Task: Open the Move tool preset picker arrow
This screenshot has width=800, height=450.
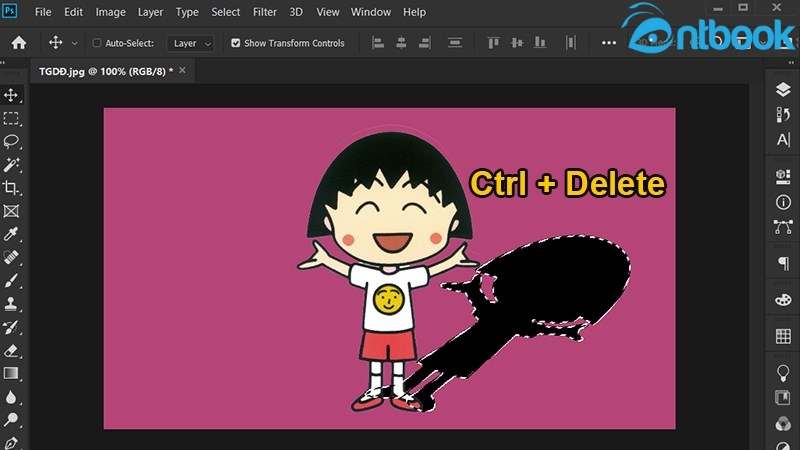Action: coord(74,43)
